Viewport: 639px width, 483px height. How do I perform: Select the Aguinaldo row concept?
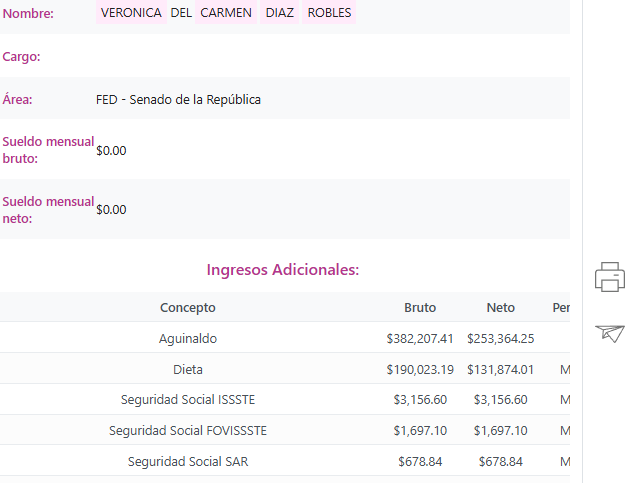[187, 339]
